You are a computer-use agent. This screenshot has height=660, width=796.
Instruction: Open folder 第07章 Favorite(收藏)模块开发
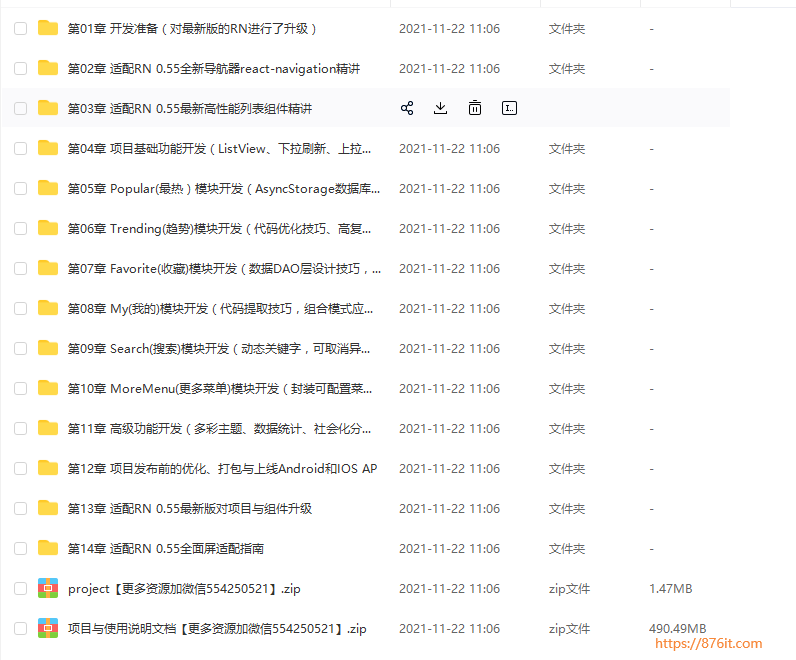224,269
